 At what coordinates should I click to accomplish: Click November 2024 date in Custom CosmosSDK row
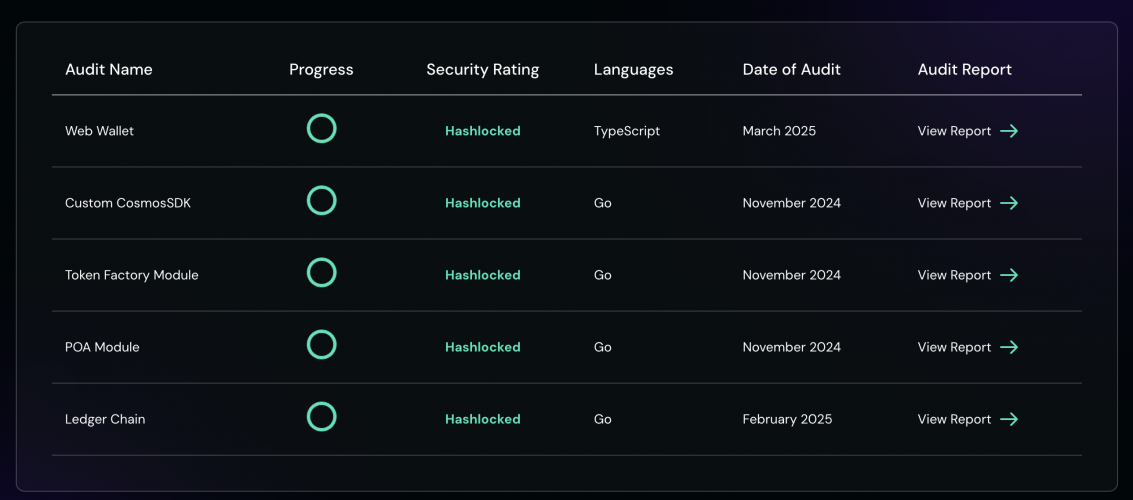point(792,203)
